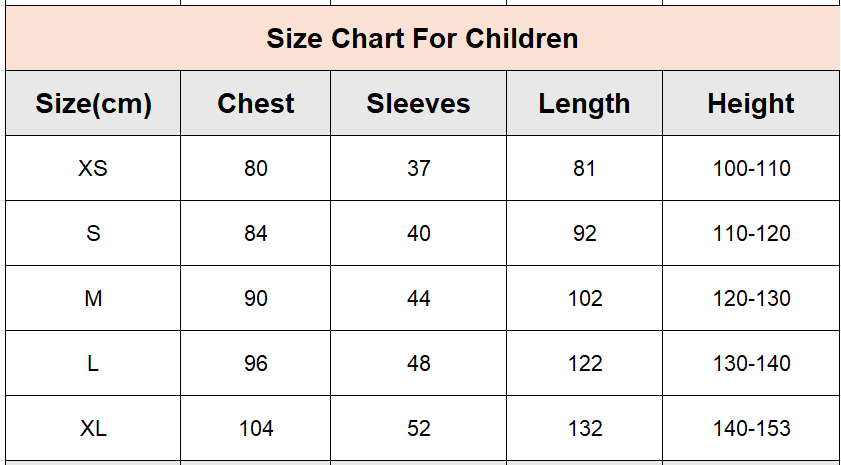The height and width of the screenshot is (465, 841).
Task: Select the Chest column header cell
Action: point(255,103)
